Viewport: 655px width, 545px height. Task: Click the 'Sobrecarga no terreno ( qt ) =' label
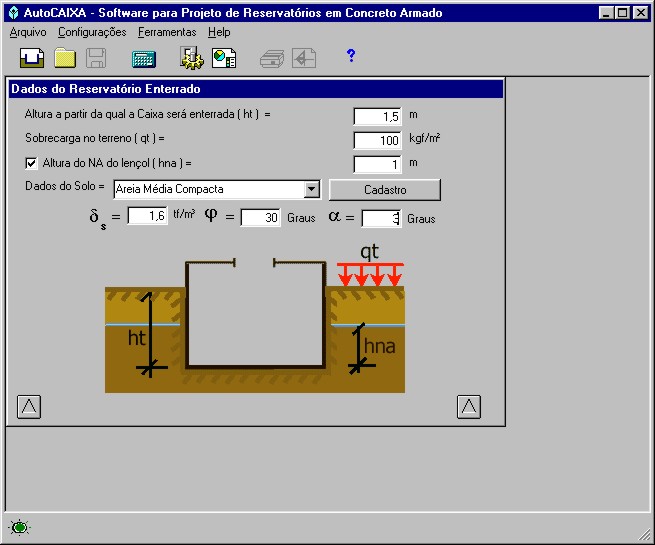(x=95, y=138)
